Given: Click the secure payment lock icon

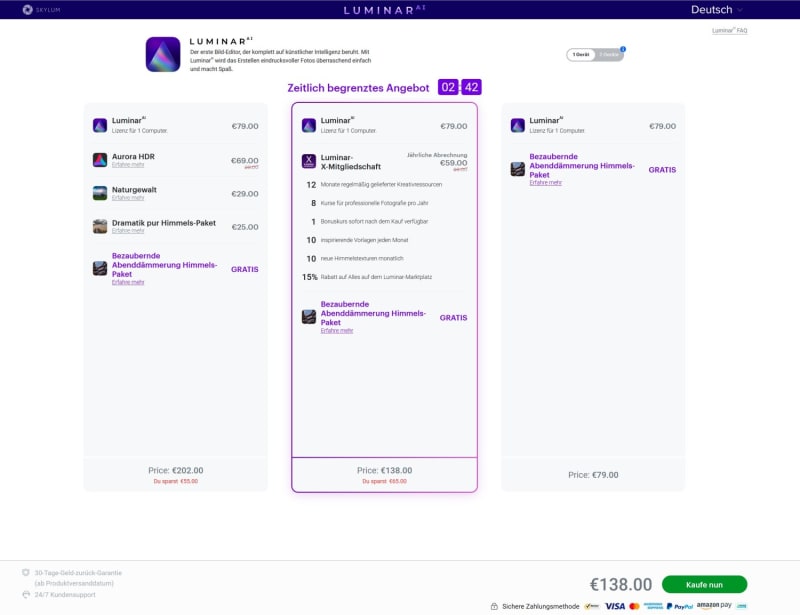Looking at the screenshot, I should point(494,606).
